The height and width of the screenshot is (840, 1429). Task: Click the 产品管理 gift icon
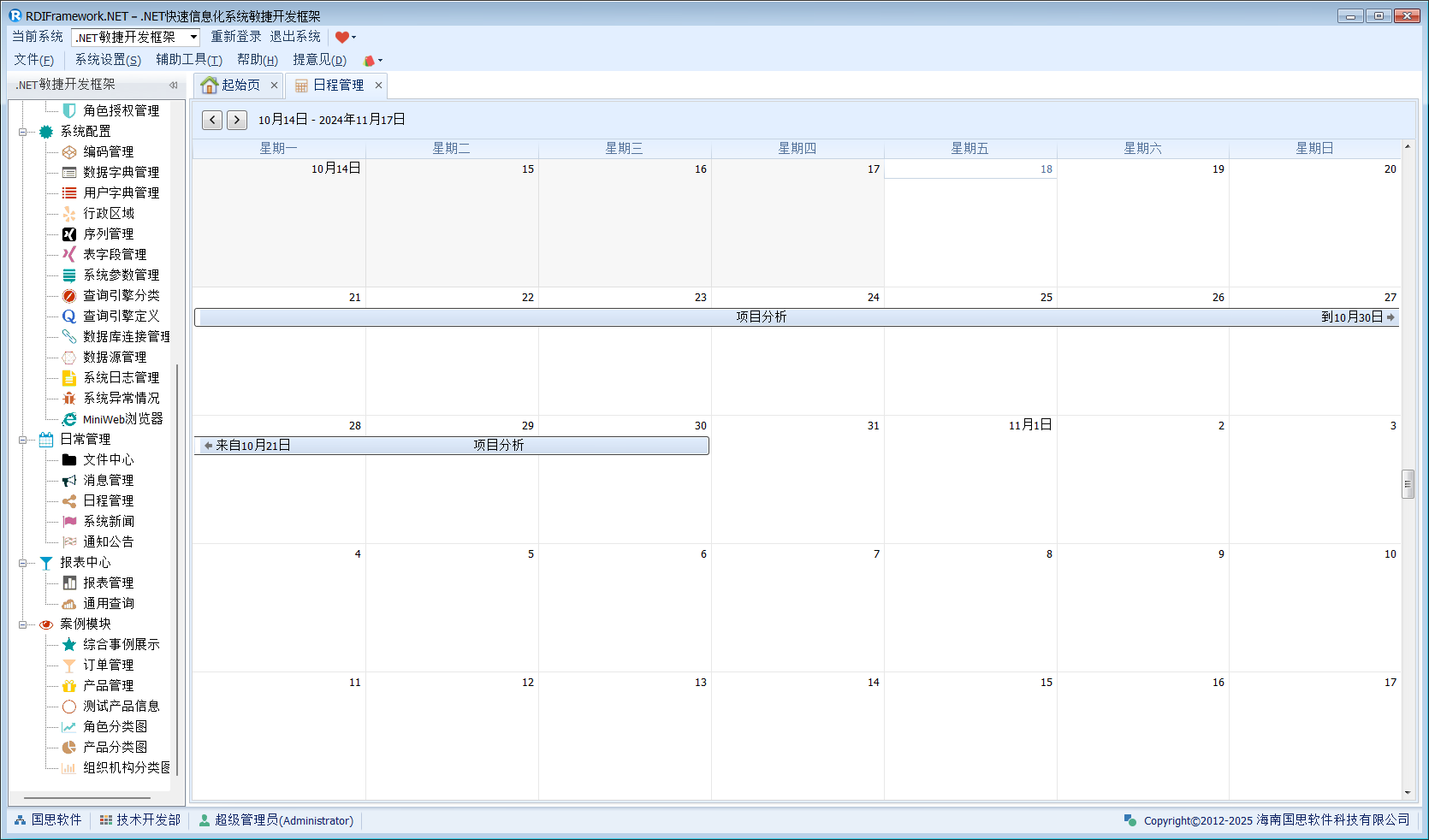[69, 685]
